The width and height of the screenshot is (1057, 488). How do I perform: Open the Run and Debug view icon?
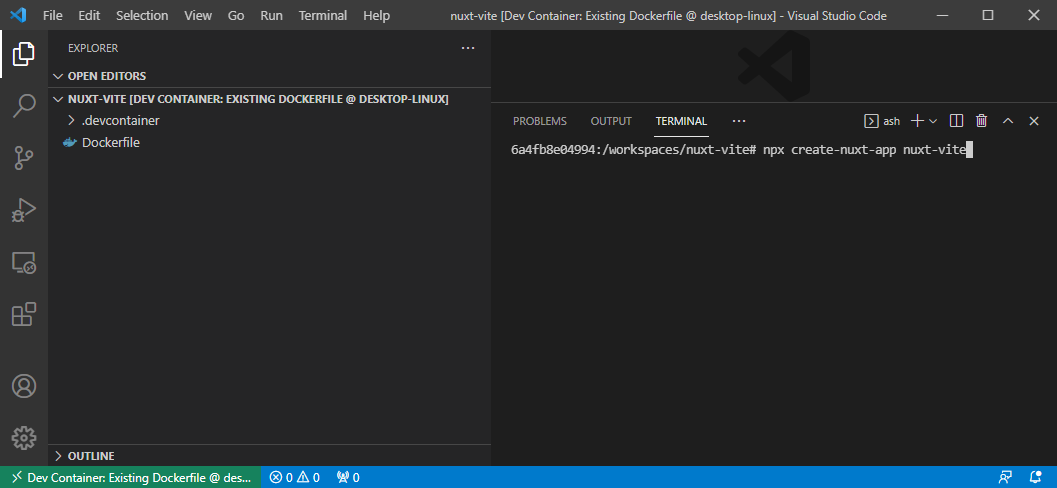point(24,210)
